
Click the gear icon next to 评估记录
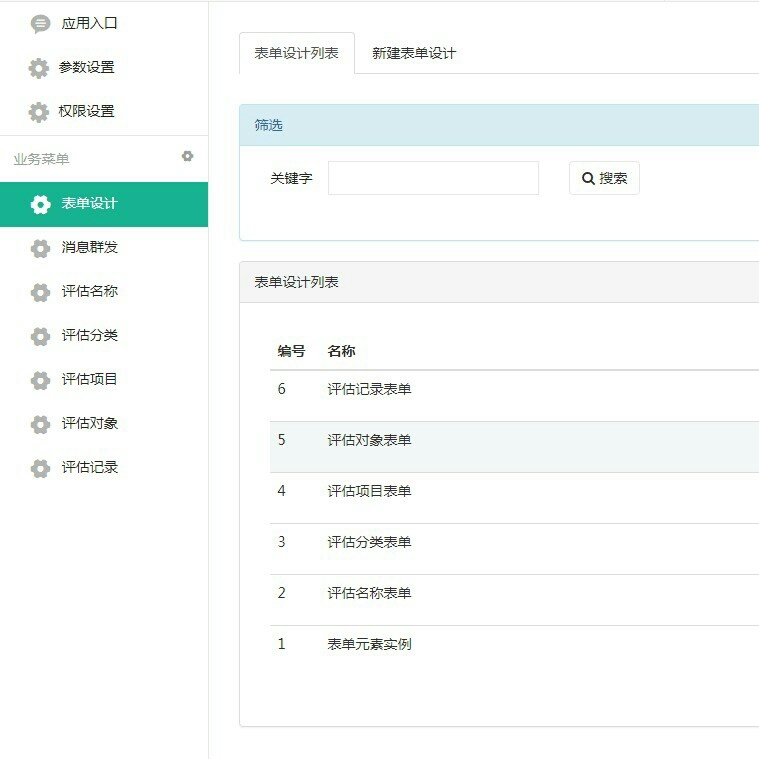[x=40, y=468]
